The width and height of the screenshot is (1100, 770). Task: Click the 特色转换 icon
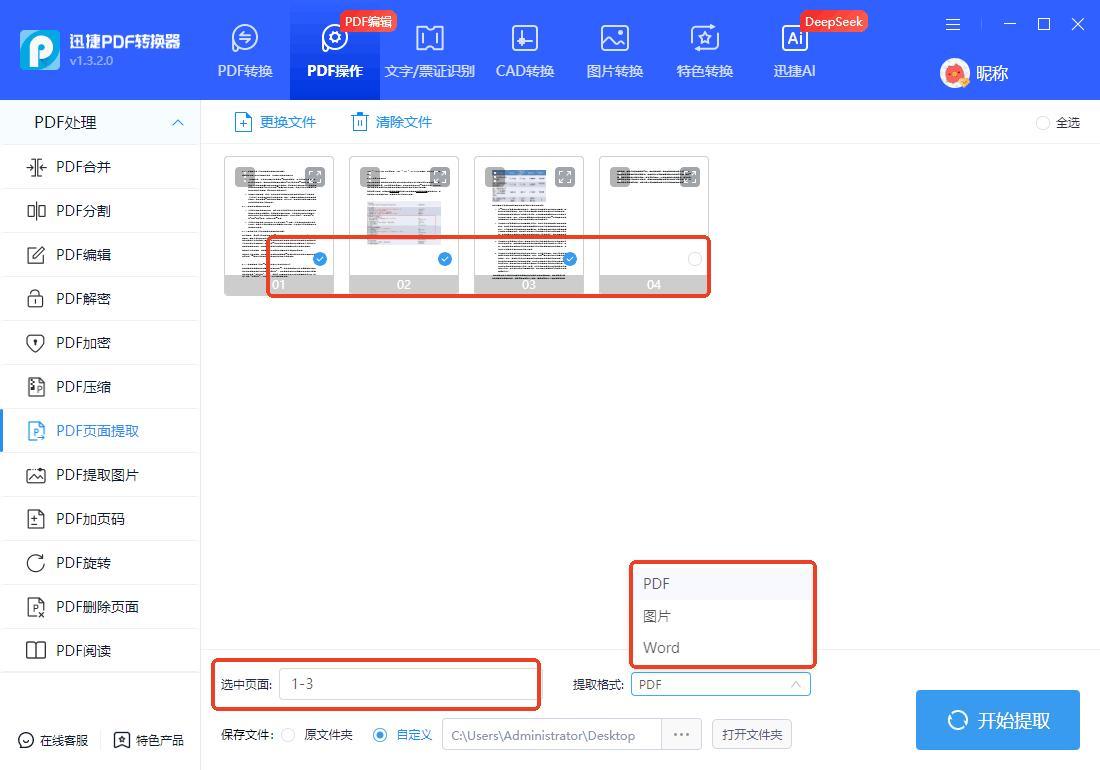coord(704,39)
